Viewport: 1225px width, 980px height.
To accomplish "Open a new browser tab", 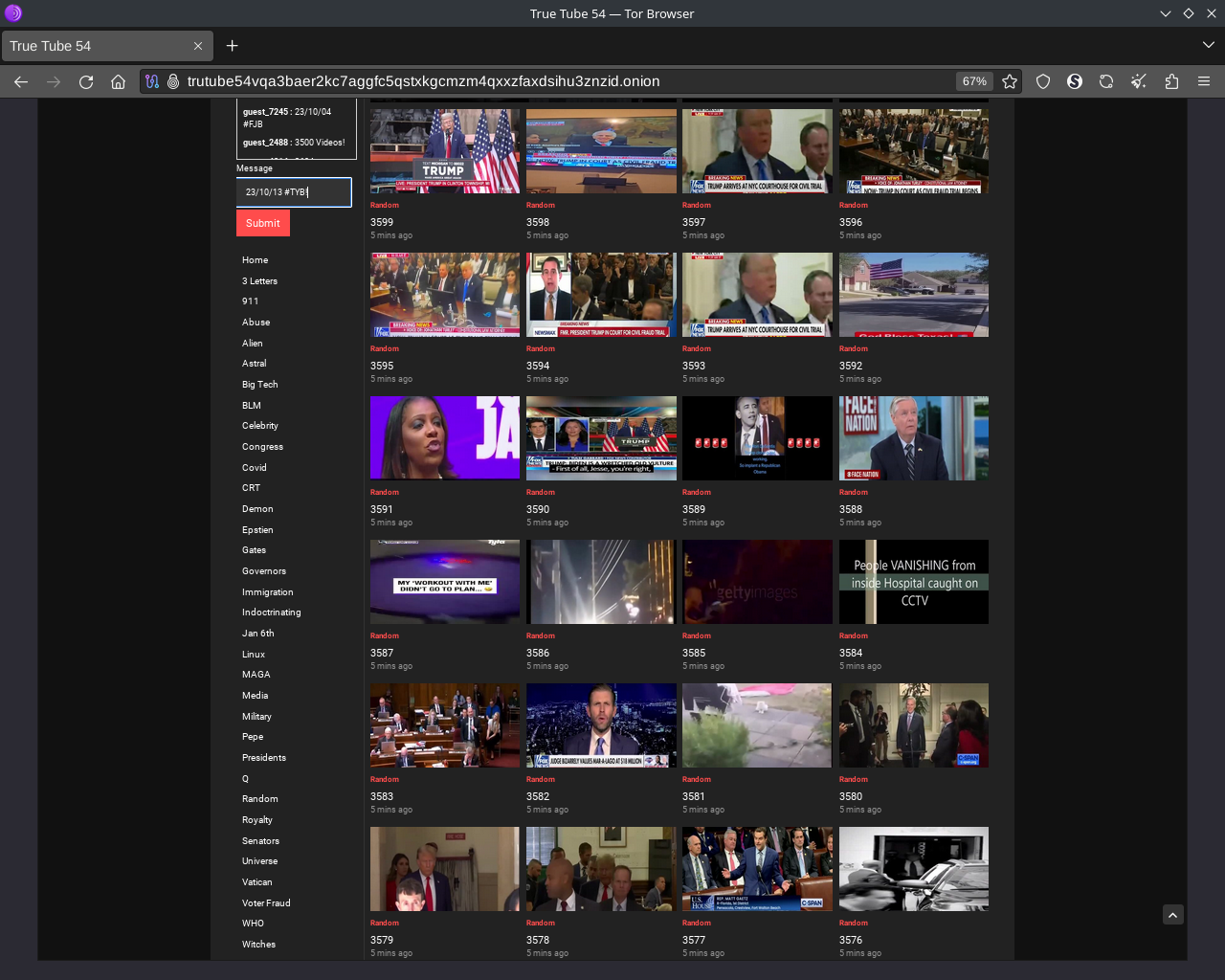I will pyautogui.click(x=232, y=45).
